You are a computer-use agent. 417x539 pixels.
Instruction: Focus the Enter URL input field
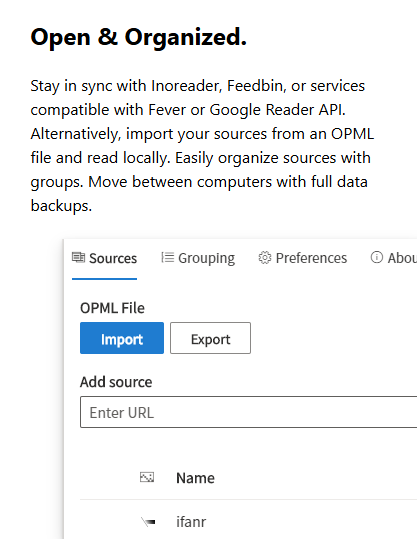tap(249, 412)
